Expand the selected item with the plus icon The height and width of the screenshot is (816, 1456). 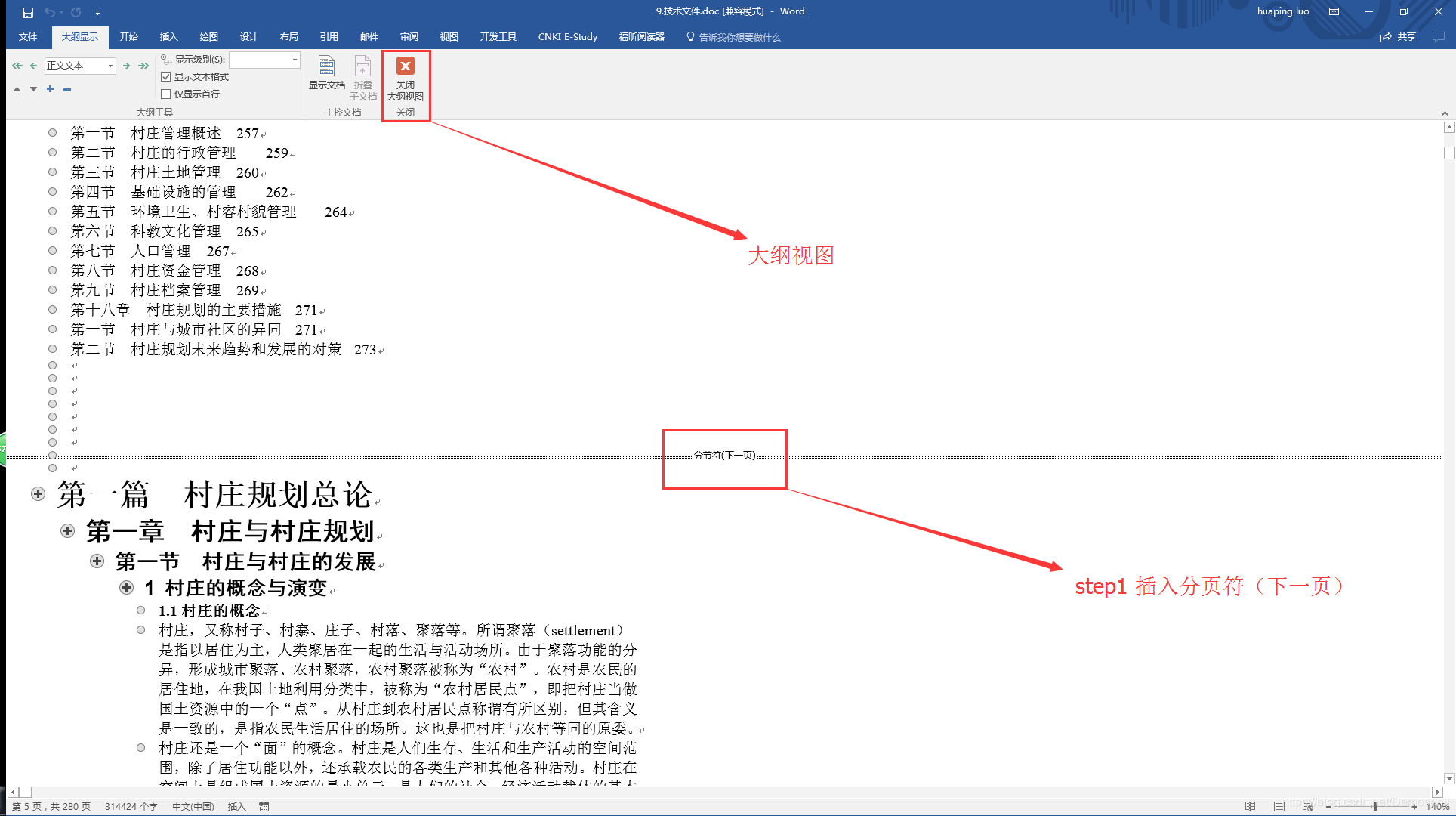[50, 89]
